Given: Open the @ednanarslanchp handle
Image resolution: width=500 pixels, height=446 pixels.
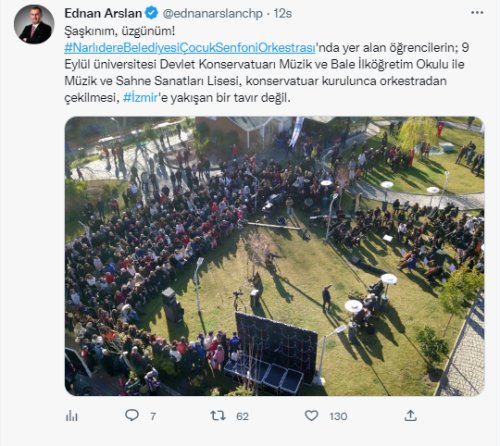Looking at the screenshot, I should 212,13.
